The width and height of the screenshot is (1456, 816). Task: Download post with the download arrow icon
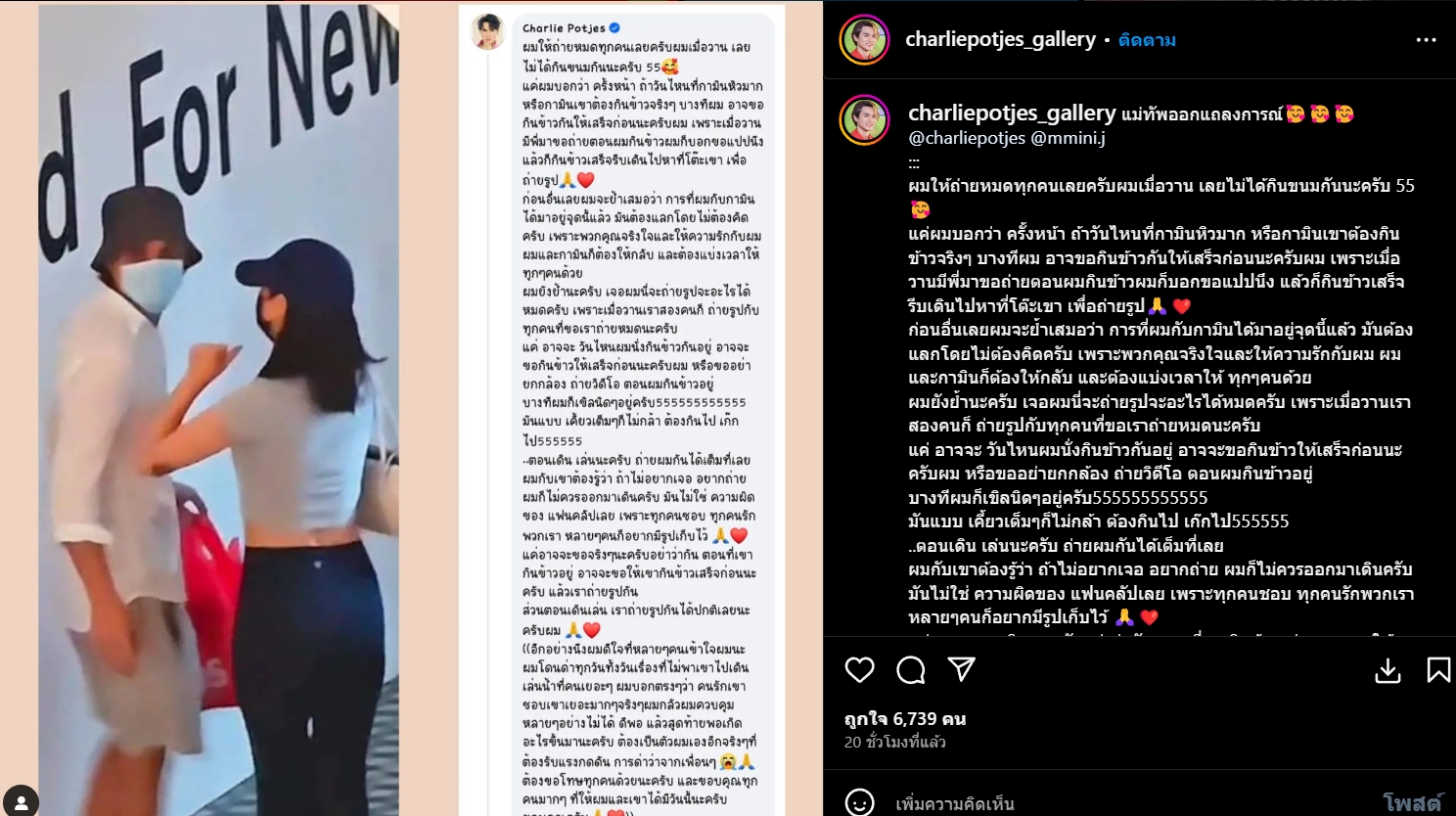[1388, 670]
